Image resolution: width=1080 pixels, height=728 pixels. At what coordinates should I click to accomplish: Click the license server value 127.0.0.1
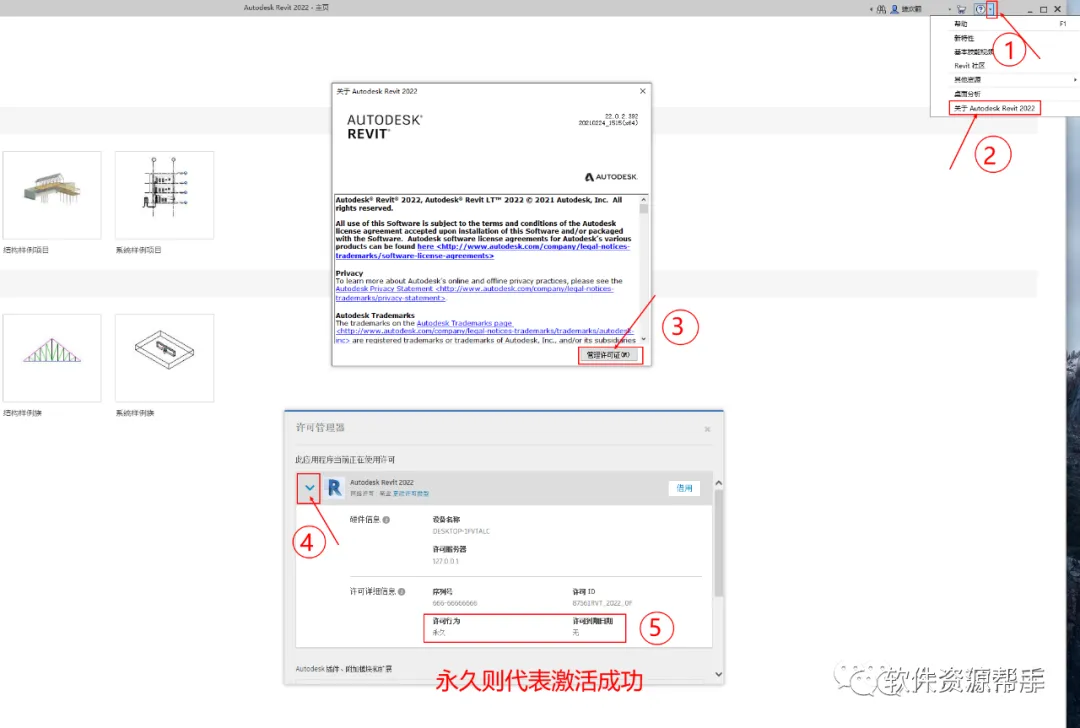446,561
